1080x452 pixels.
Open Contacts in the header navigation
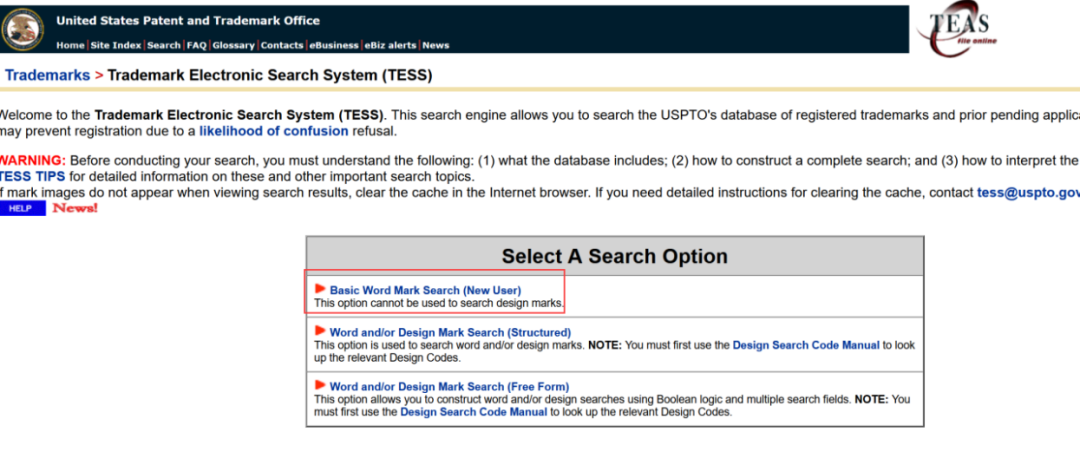pyautogui.click(x=282, y=45)
